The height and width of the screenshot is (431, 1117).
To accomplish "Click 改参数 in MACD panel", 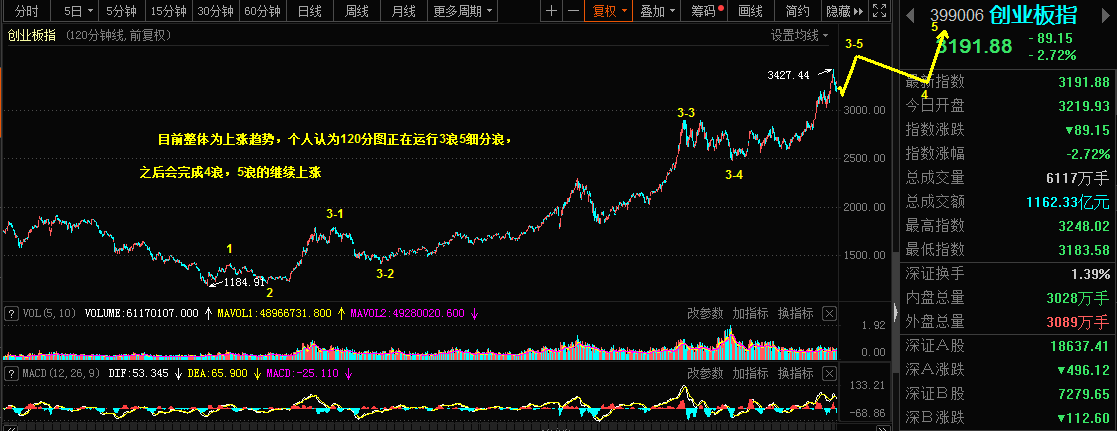I will coord(705,373).
